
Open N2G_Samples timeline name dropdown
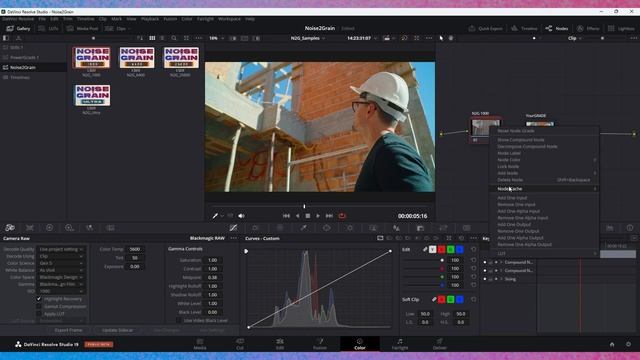tap(308, 38)
